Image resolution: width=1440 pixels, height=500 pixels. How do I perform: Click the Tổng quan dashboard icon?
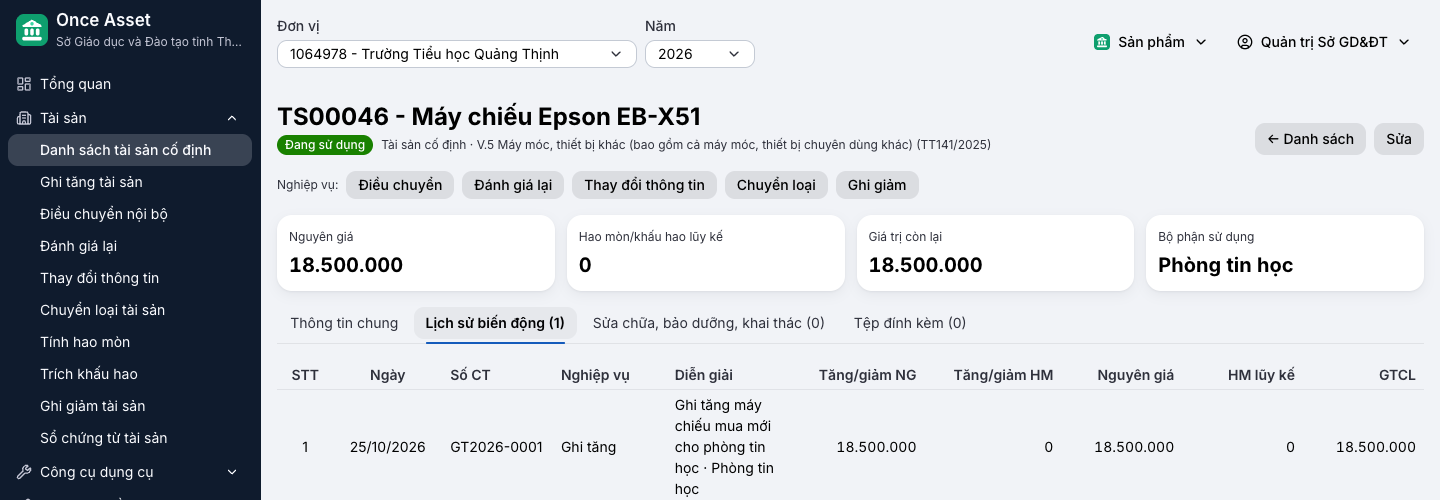24,84
